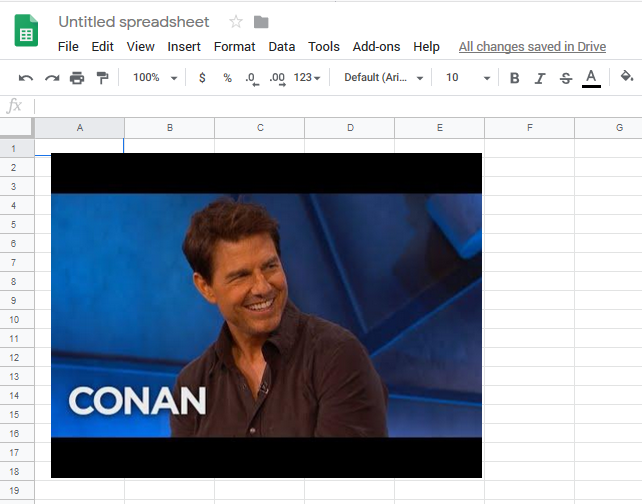Open the fill color picker
Screen dimensions: 642x504
point(627,76)
